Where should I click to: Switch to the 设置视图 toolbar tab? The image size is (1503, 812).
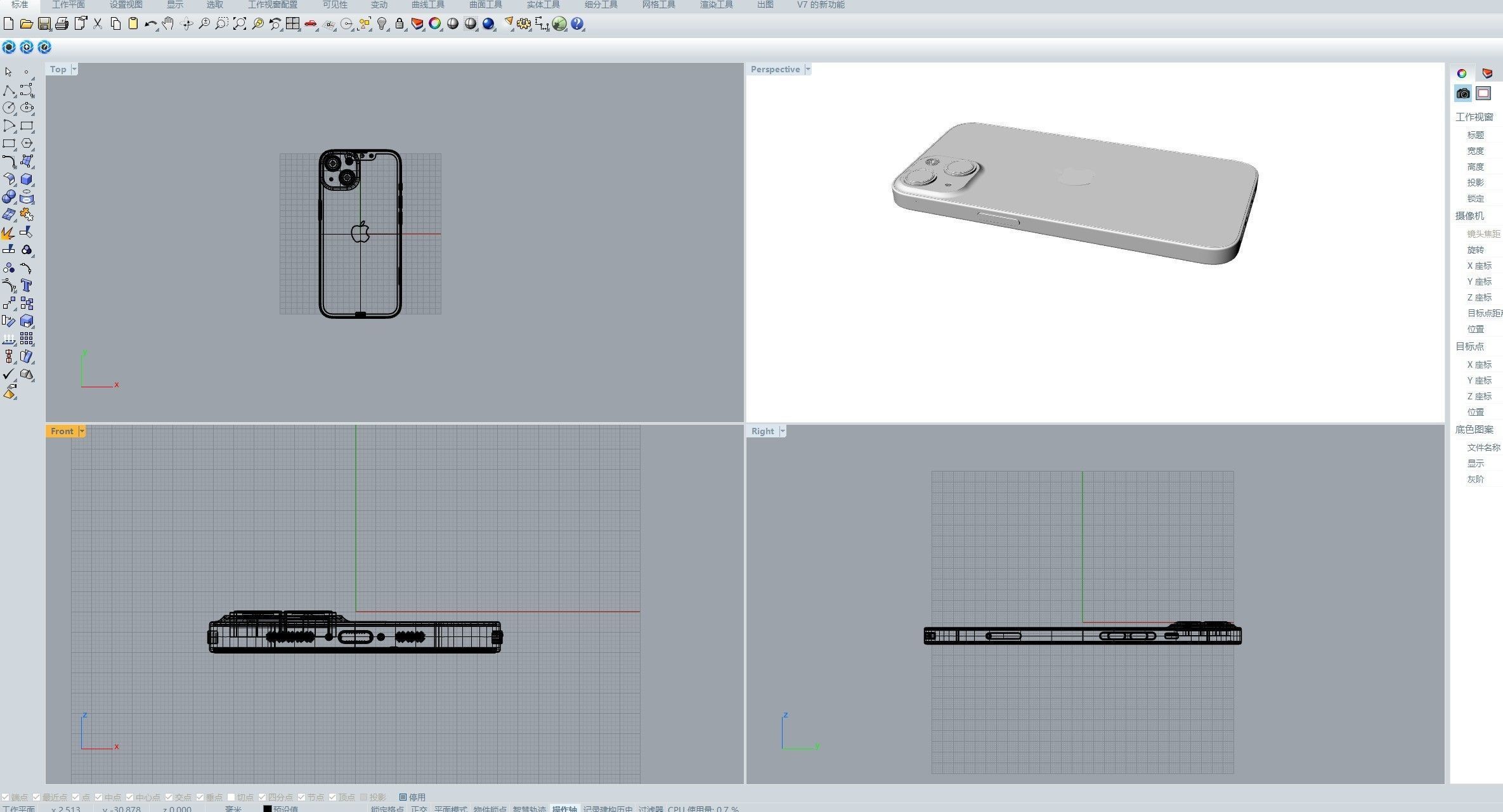coord(126,5)
